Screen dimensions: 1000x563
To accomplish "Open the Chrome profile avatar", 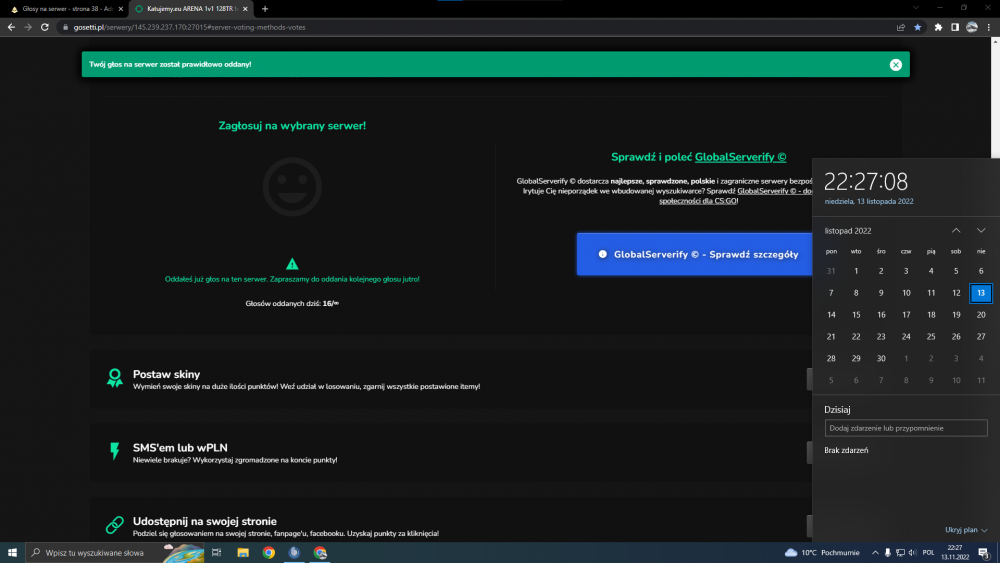I will click(x=972, y=27).
